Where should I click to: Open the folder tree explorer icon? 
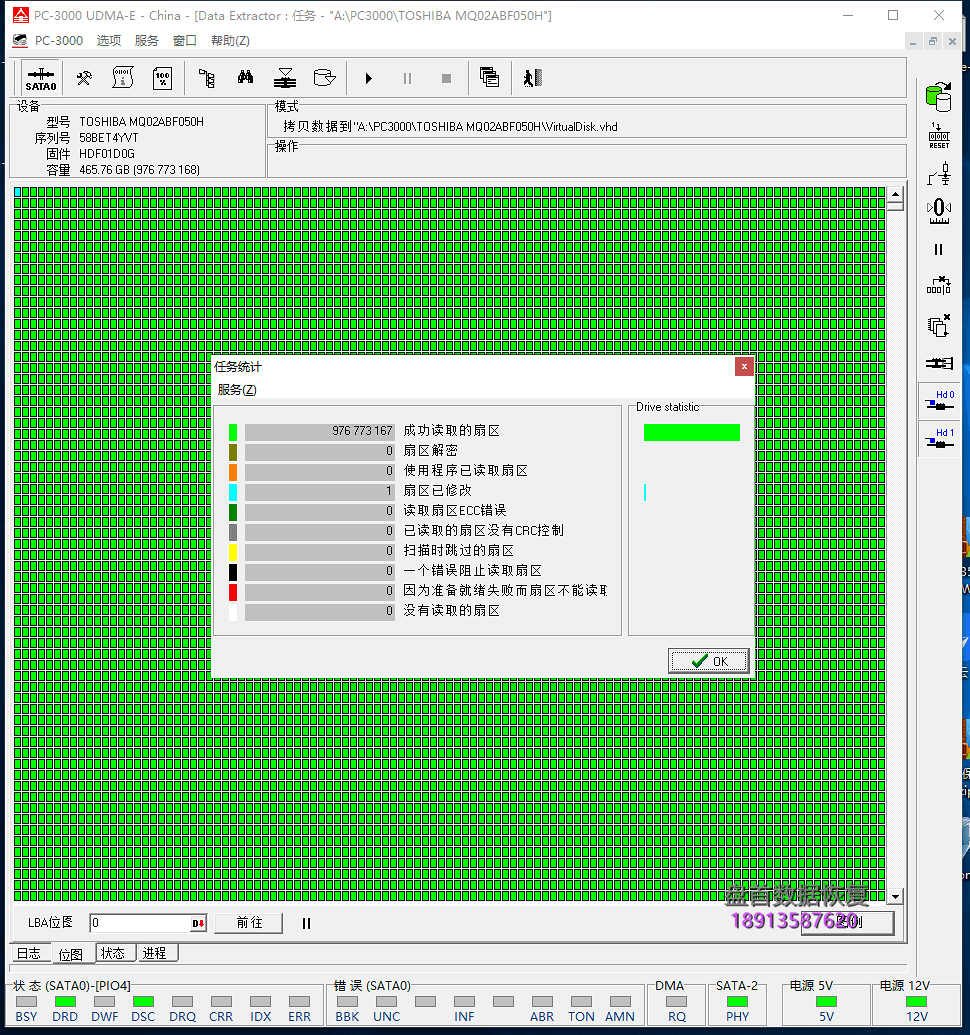tap(207, 79)
